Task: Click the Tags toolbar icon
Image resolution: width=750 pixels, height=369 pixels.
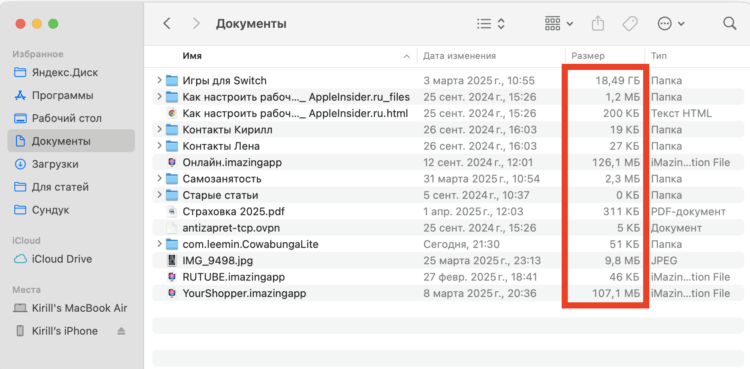Action: click(x=629, y=23)
